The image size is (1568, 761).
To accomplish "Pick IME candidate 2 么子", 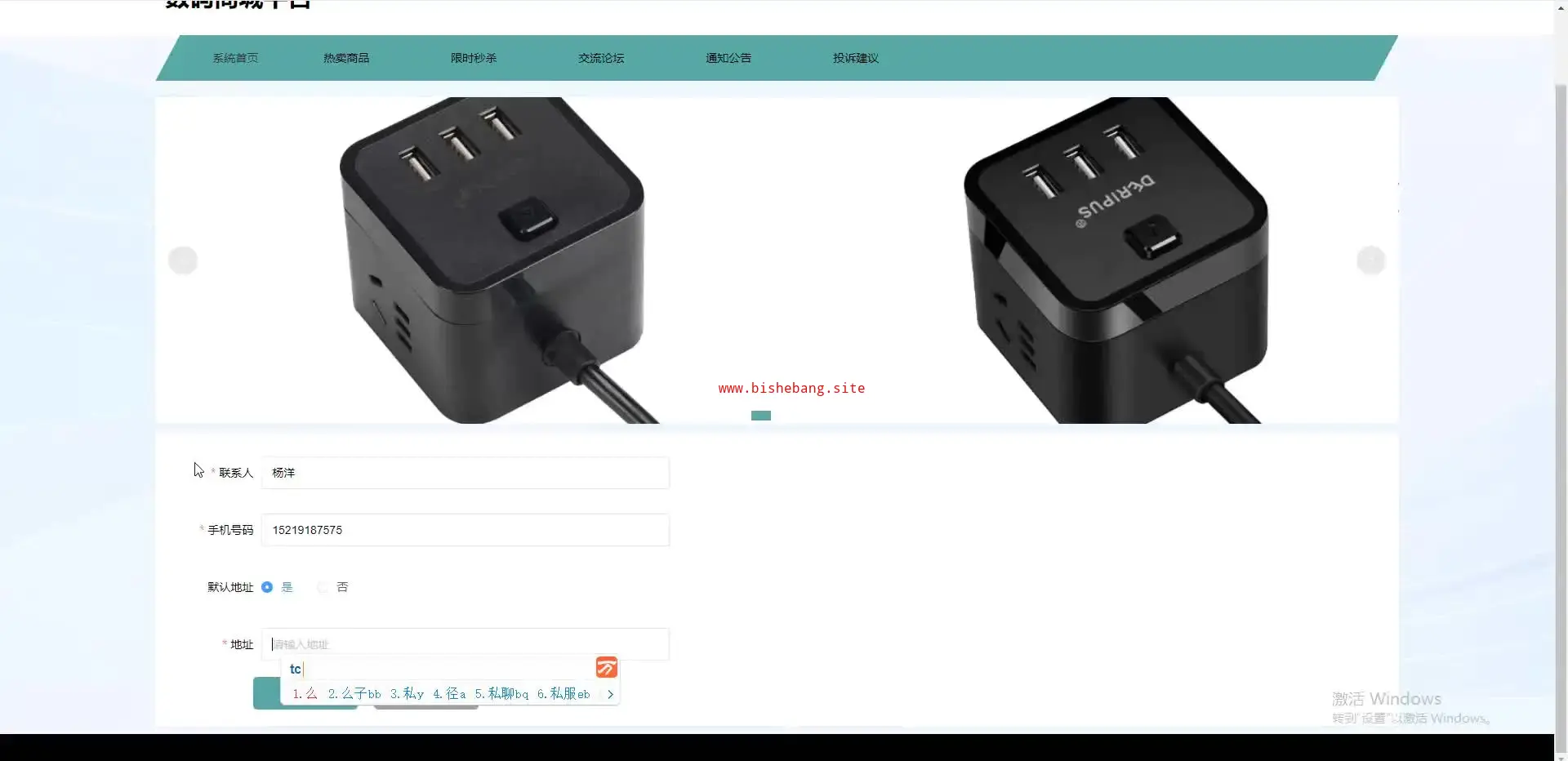I will click(x=354, y=694).
